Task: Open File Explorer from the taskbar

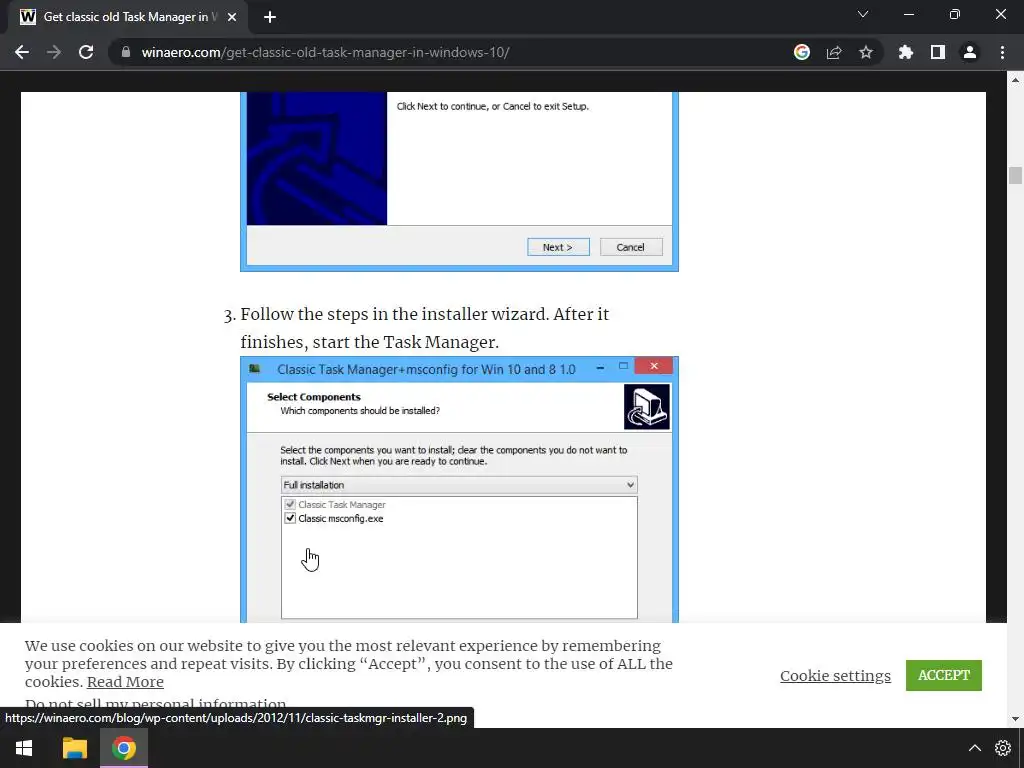Action: click(x=74, y=748)
